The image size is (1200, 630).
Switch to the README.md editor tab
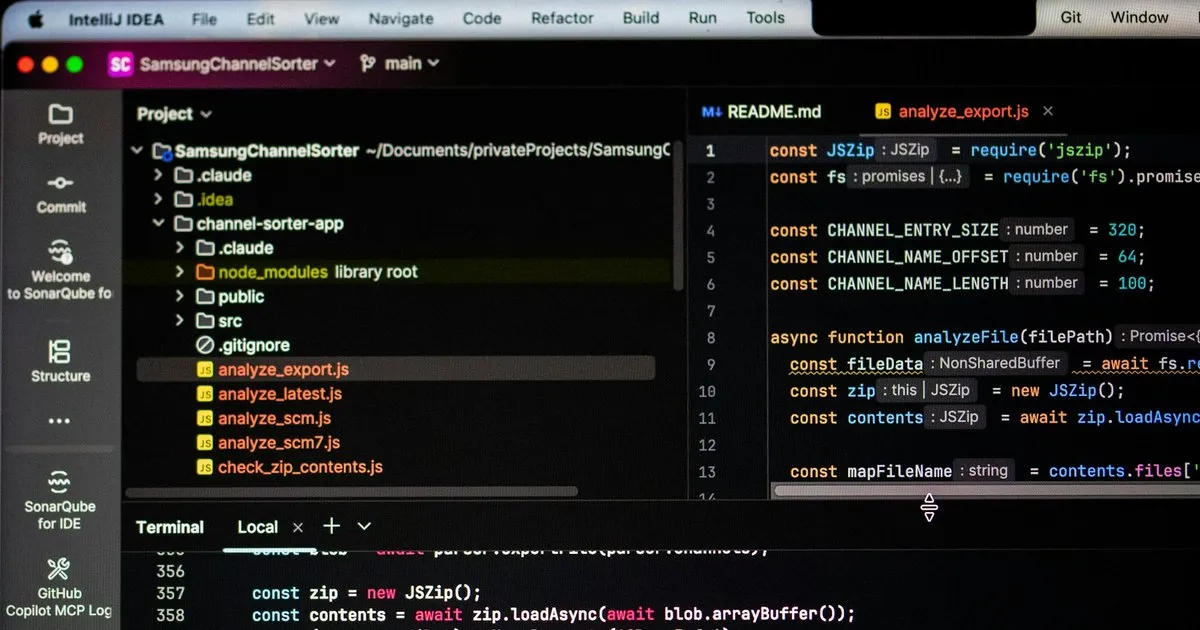coord(762,112)
